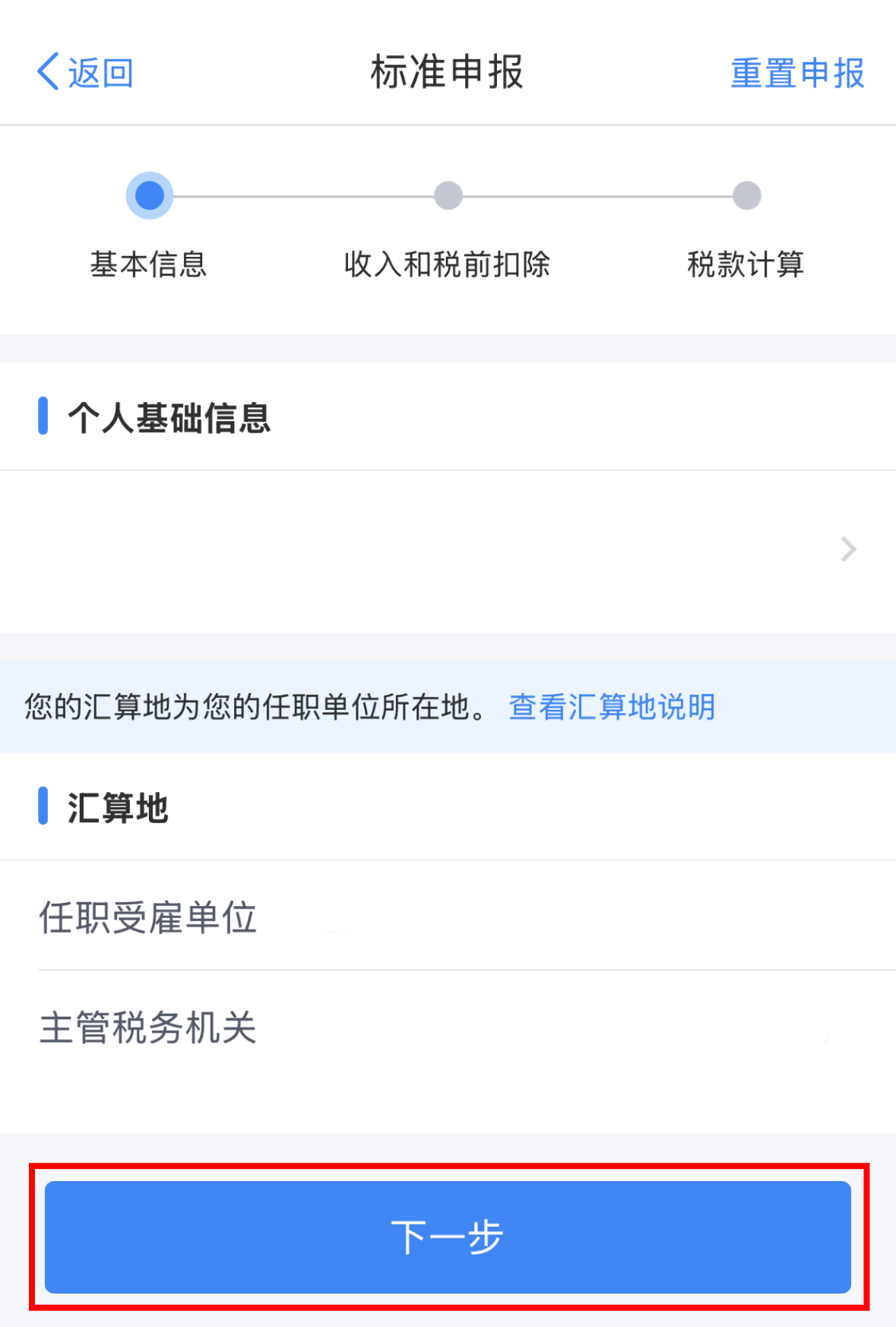Open the 个人基础信息 detail row
Image resolution: width=896 pixels, height=1327 pixels.
tap(426, 550)
